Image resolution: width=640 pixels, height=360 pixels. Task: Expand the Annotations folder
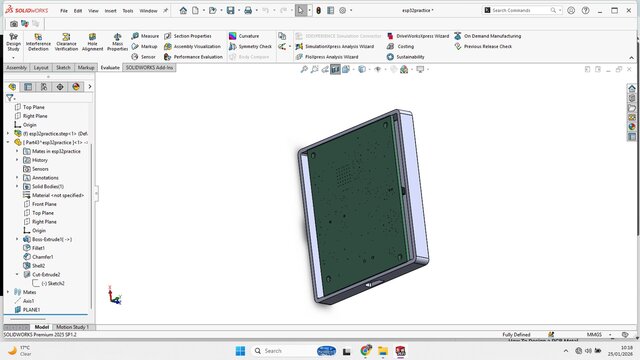coord(17,178)
